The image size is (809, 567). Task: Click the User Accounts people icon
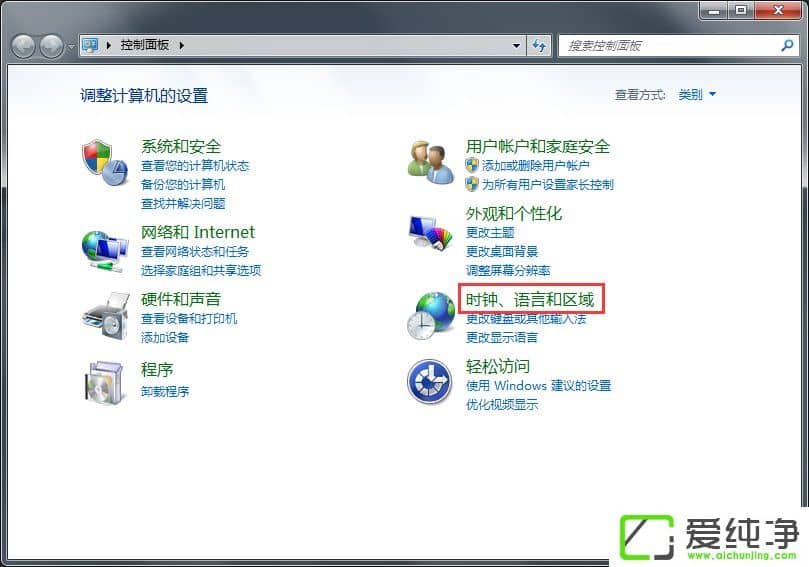pos(431,163)
